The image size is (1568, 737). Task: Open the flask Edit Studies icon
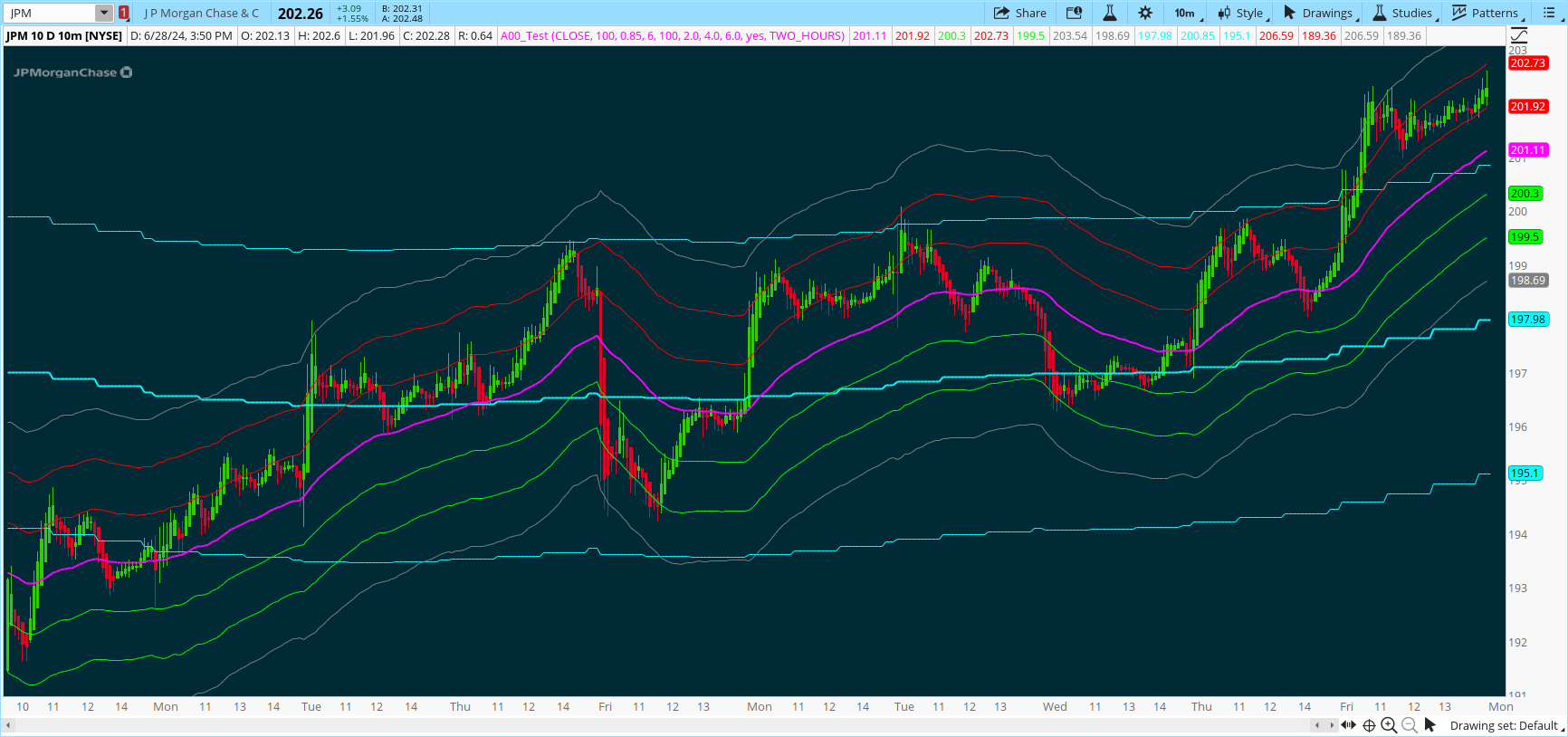pos(1110,13)
